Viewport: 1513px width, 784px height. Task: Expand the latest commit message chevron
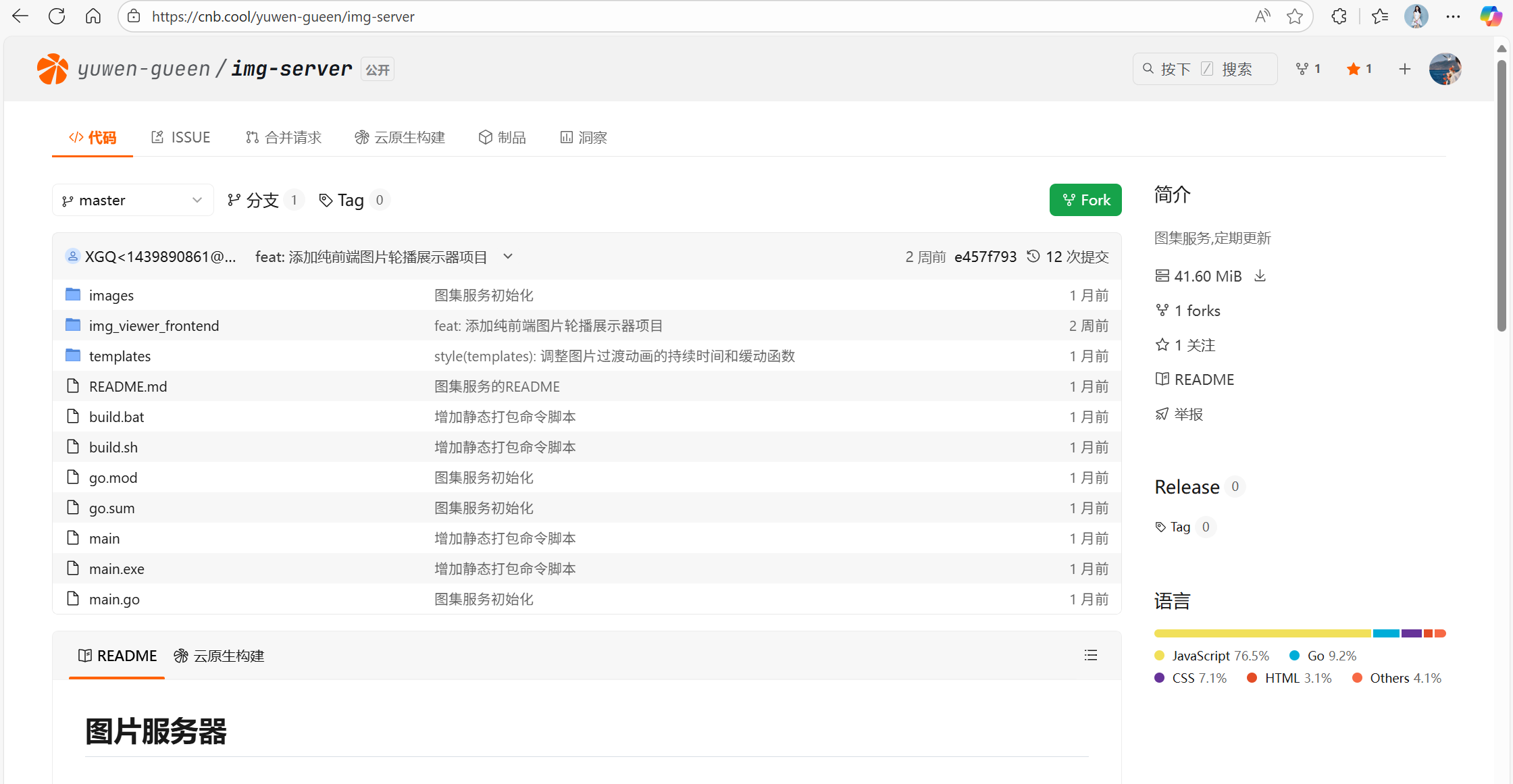(508, 257)
